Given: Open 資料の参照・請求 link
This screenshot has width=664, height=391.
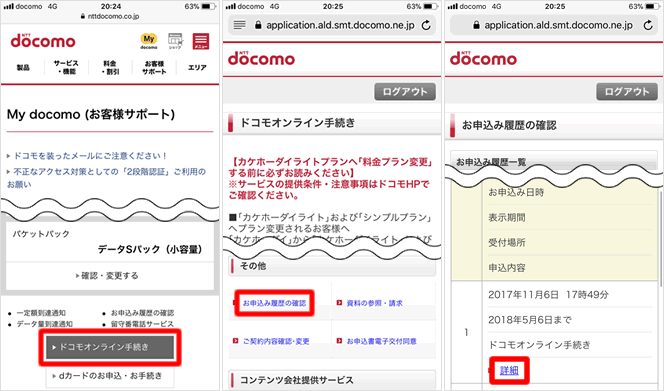Looking at the screenshot, I should coord(374,303).
